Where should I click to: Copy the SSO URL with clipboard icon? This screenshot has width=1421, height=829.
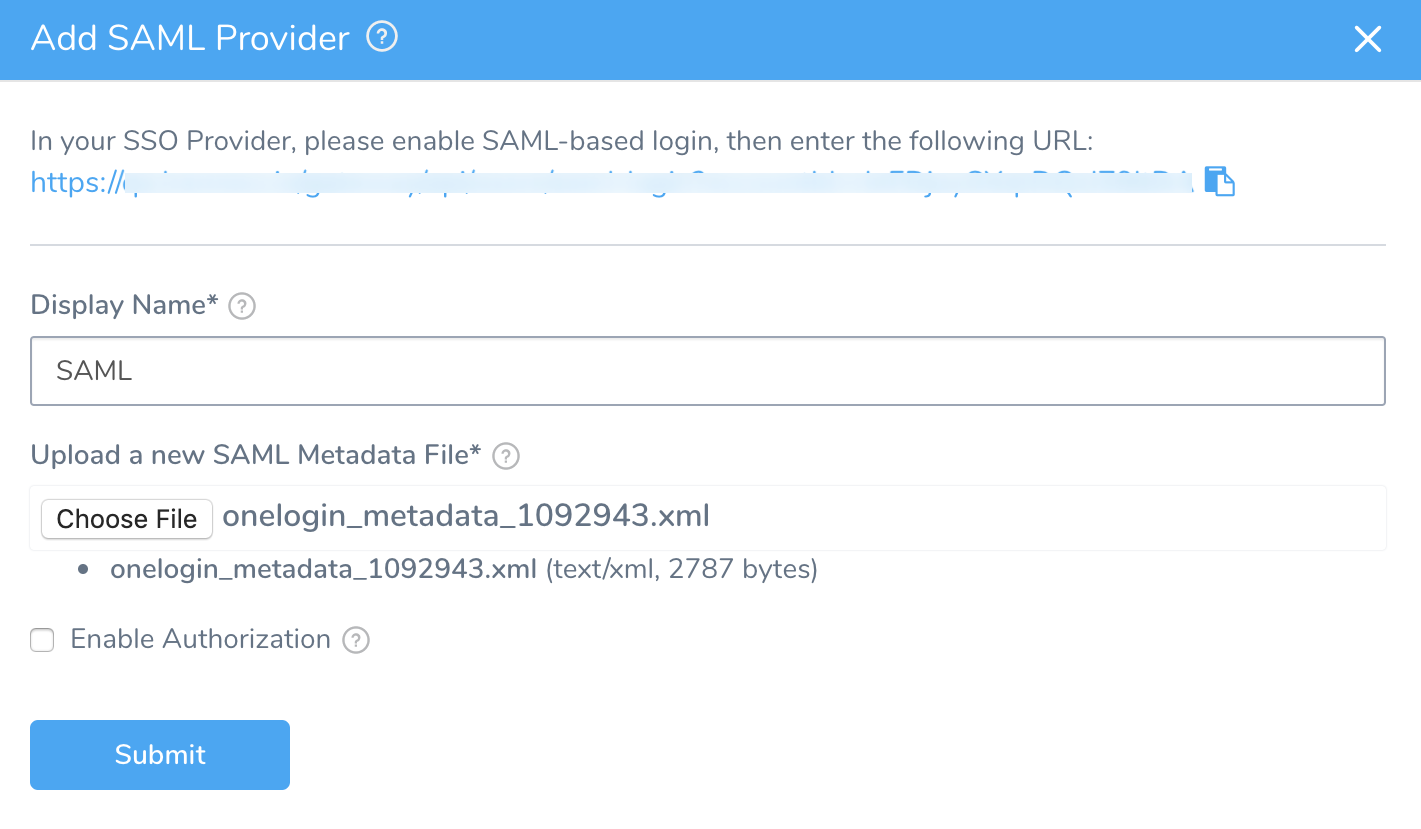1220,181
